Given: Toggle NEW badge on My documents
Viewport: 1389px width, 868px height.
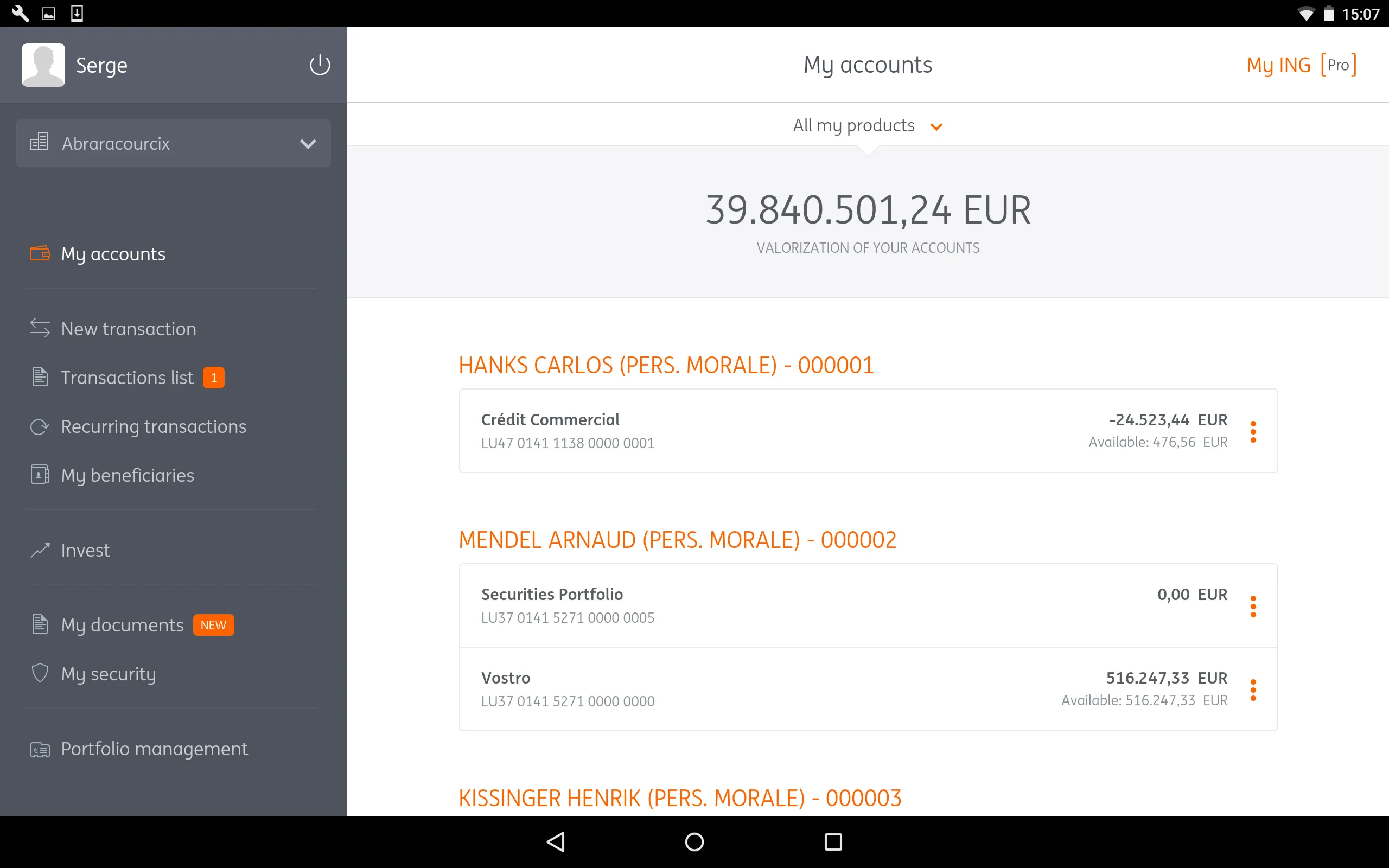Looking at the screenshot, I should coord(213,624).
